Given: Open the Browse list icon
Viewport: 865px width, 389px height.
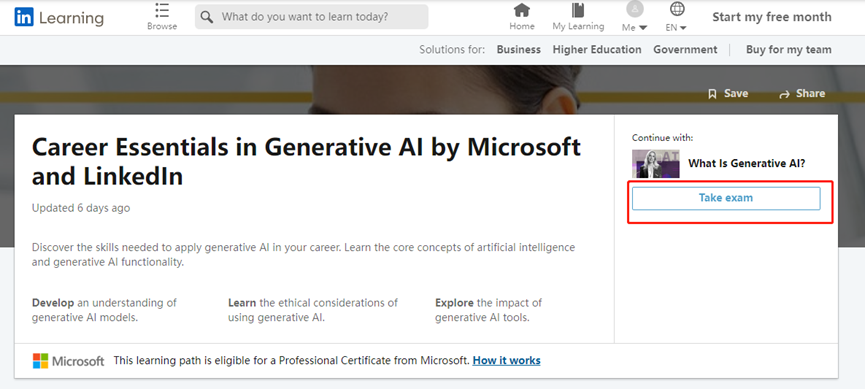Looking at the screenshot, I should 162,10.
